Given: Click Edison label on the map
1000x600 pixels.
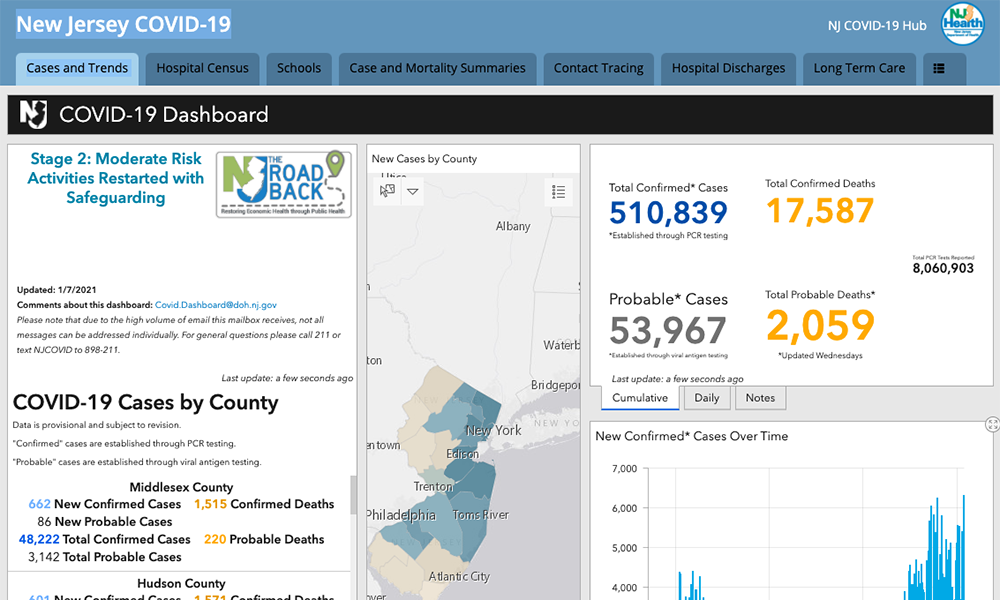Looking at the screenshot, I should click(462, 454).
